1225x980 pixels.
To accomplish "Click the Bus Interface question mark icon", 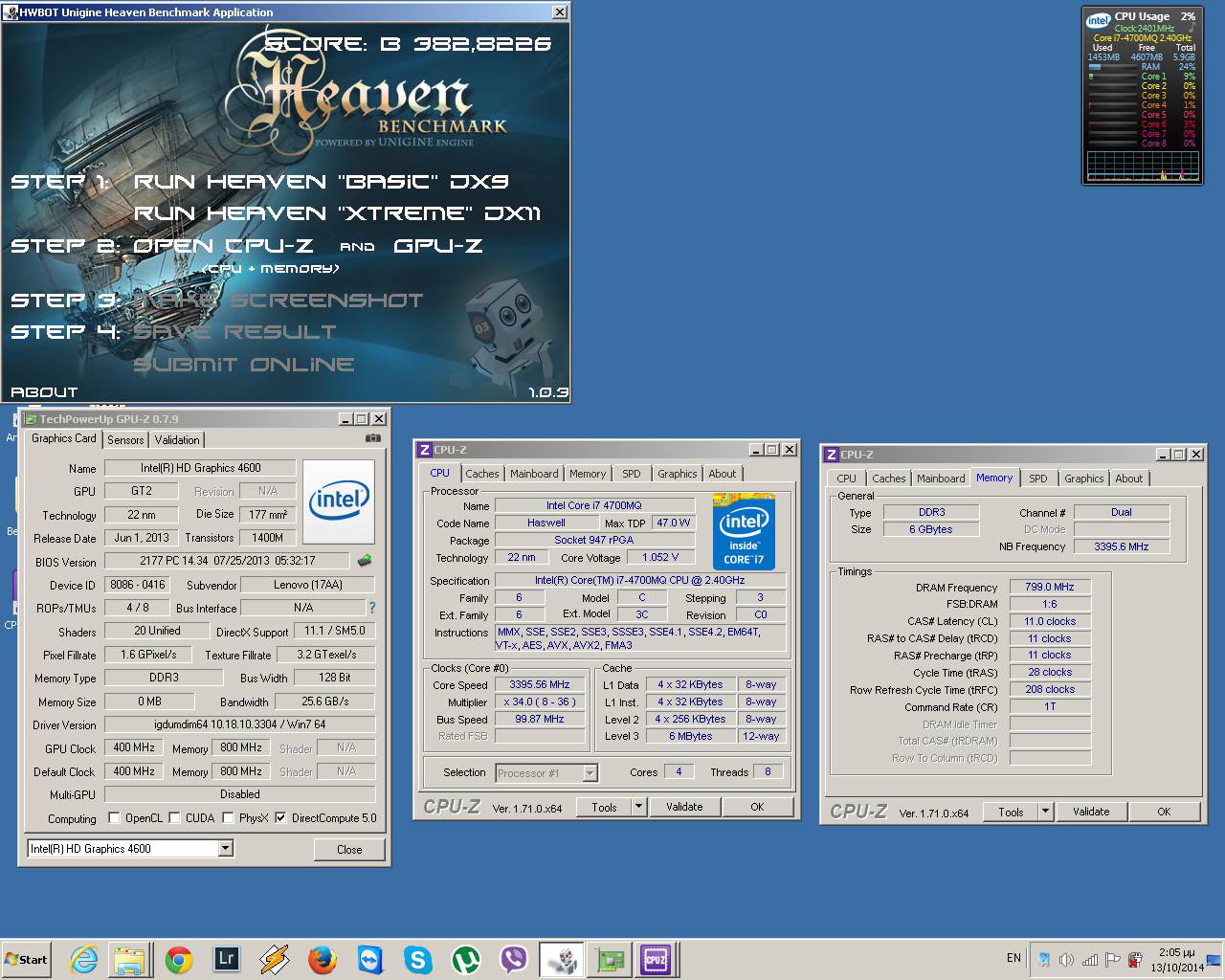I will coord(371,607).
